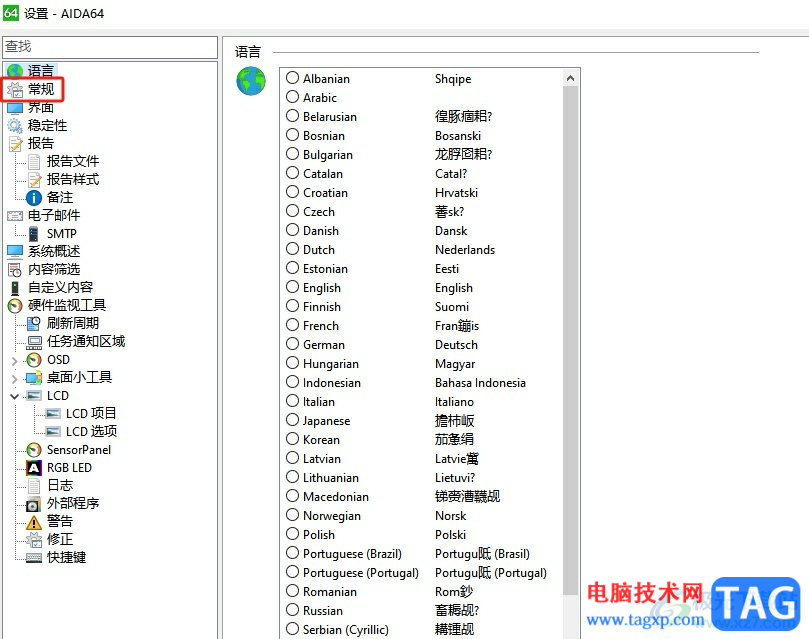The height and width of the screenshot is (639, 809).
Task: Select the 报告 document icon
Action: (15, 143)
